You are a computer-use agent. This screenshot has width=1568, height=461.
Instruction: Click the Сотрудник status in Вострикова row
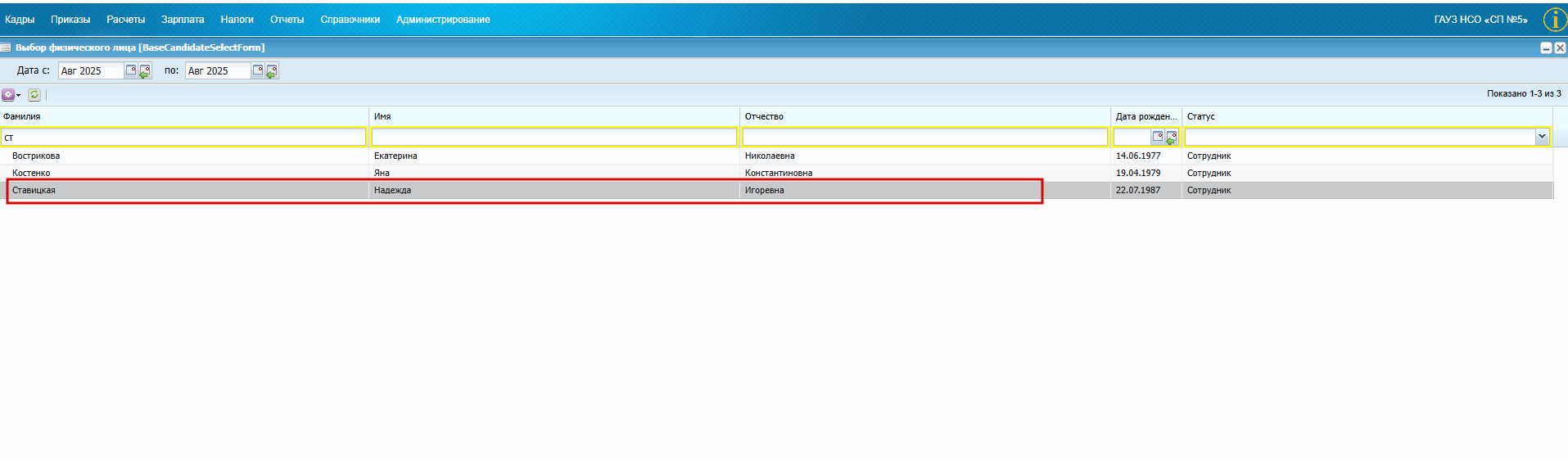[1209, 156]
